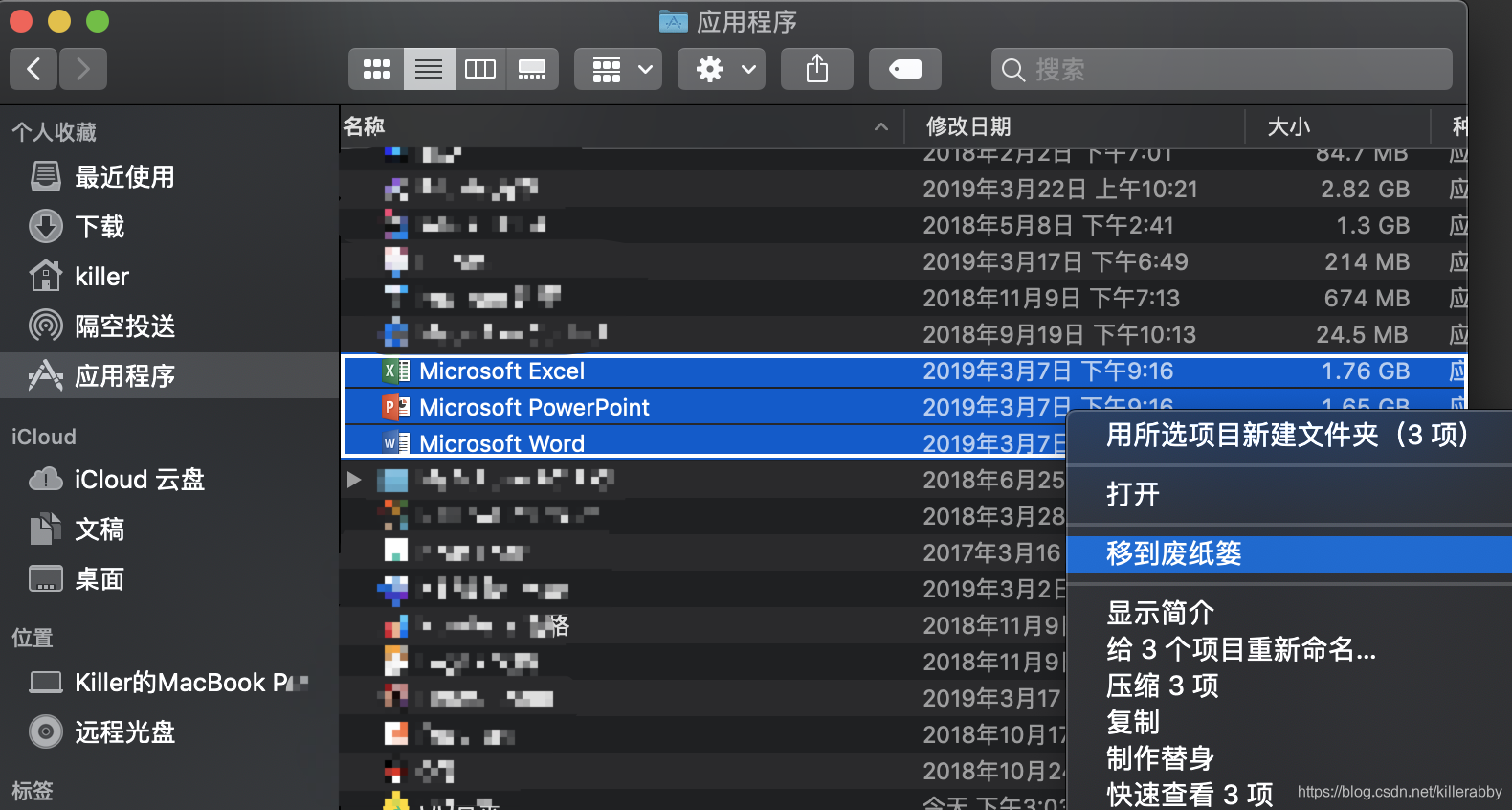This screenshot has height=810, width=1512.
Task: Switch to gallery view
Action: click(x=532, y=69)
